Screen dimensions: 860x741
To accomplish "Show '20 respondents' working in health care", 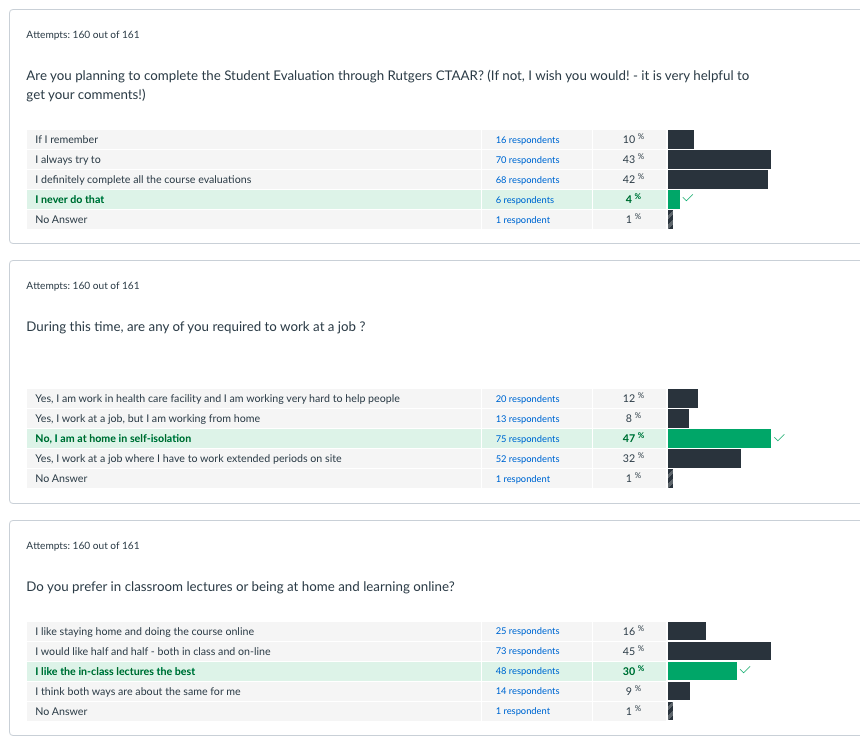I will tap(527, 399).
